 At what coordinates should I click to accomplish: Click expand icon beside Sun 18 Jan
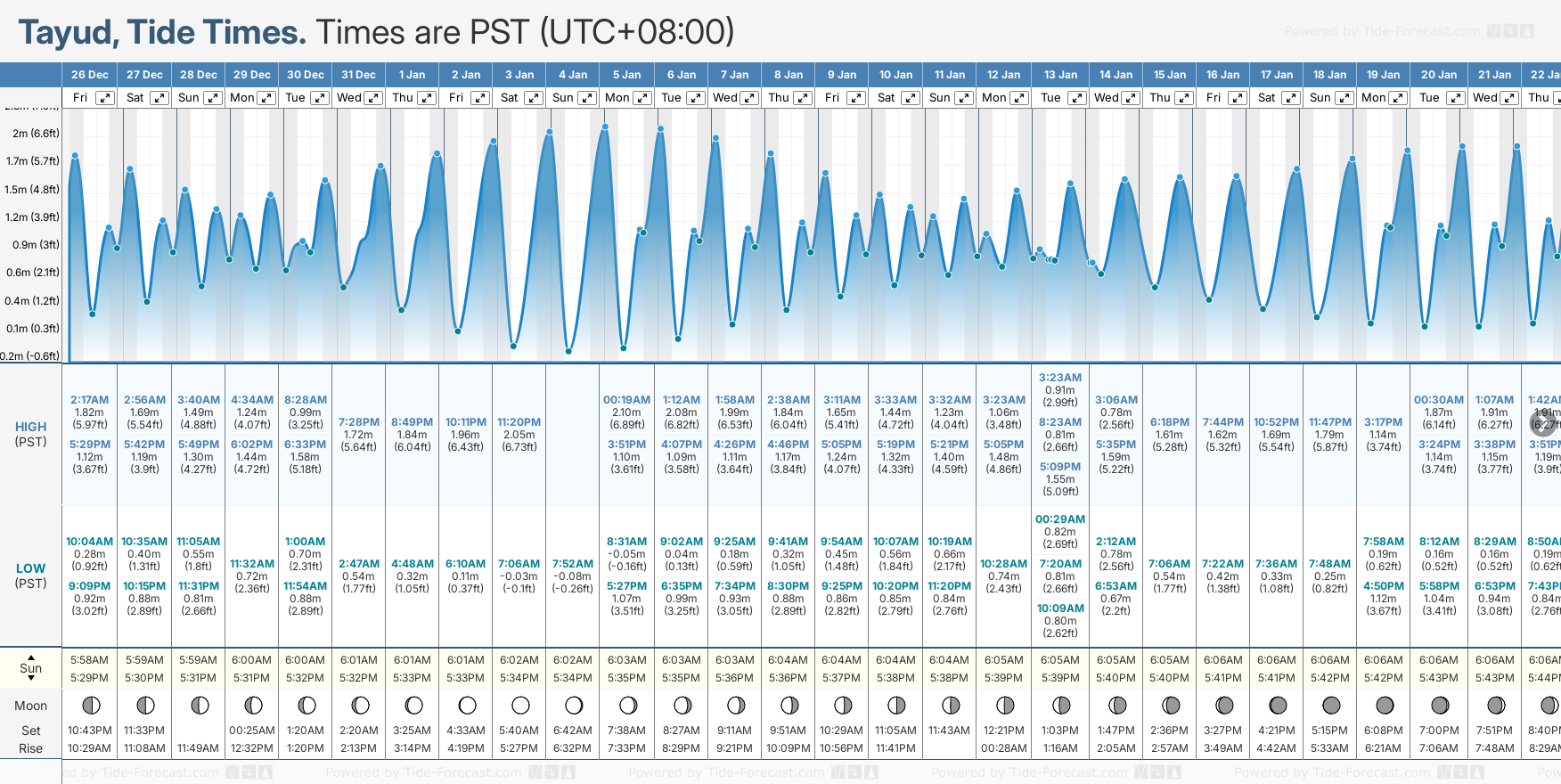[1344, 98]
